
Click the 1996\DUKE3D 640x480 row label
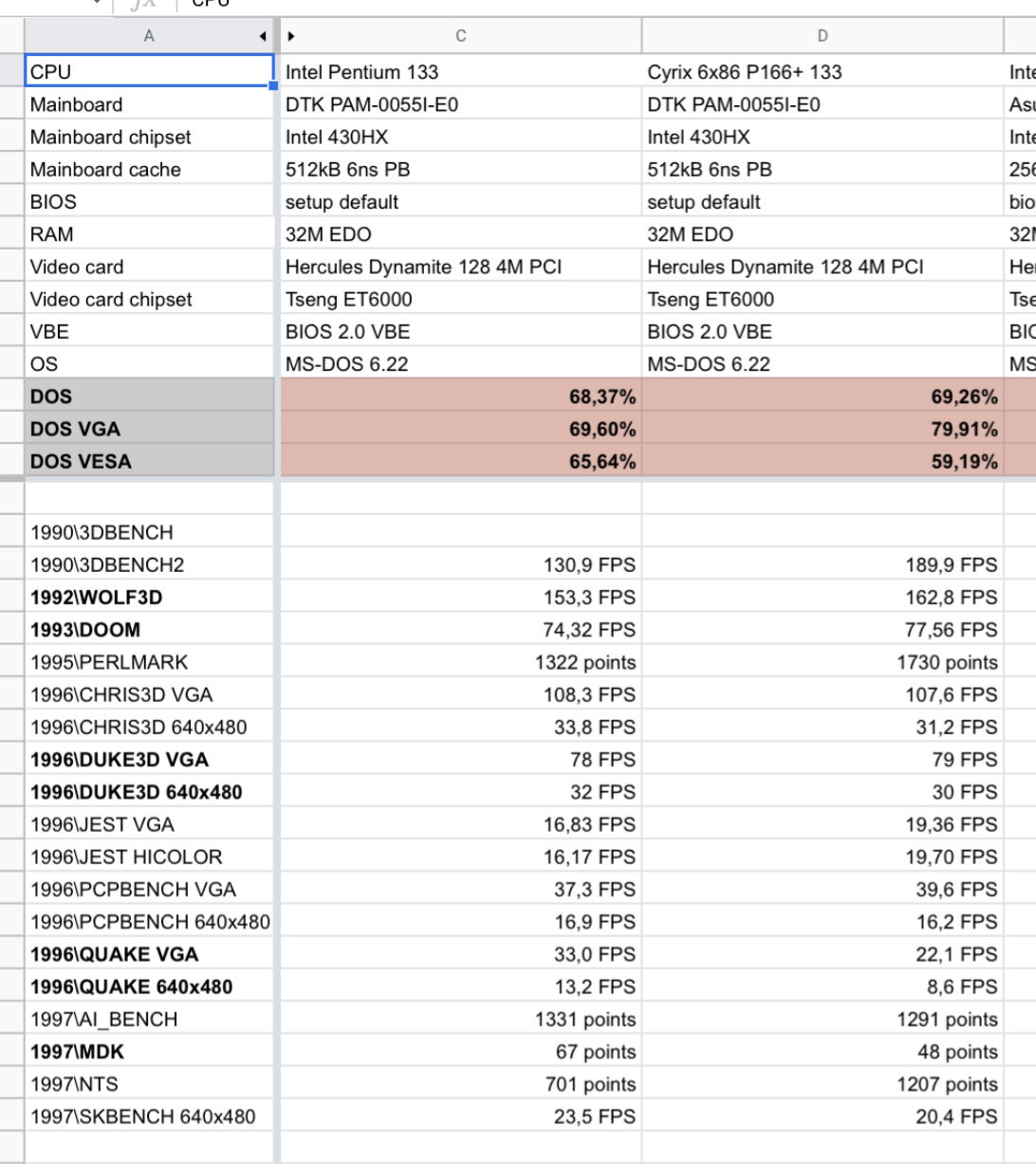click(x=149, y=791)
